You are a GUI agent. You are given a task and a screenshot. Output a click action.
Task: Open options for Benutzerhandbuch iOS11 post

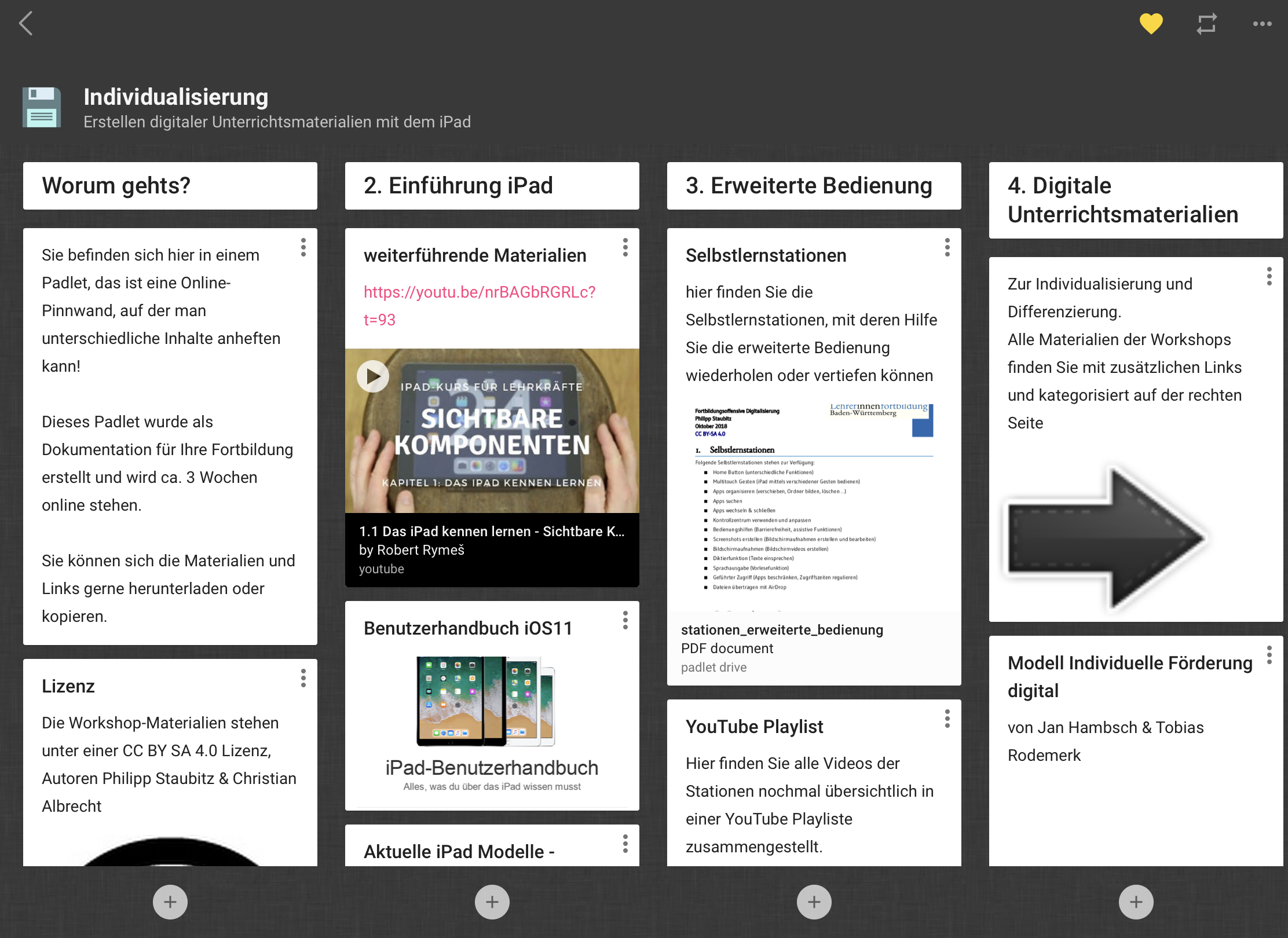click(x=625, y=620)
